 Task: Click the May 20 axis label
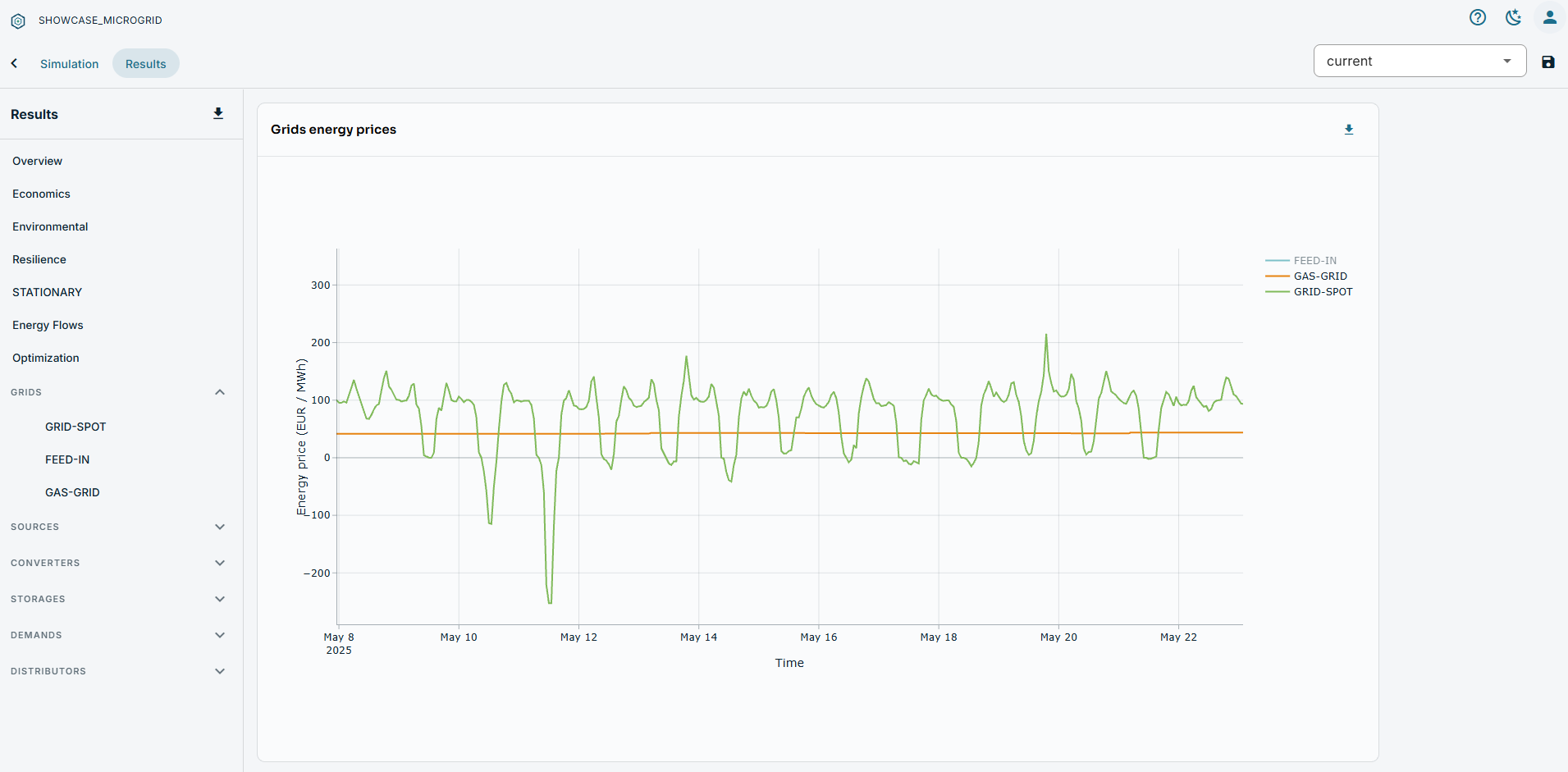pos(1058,637)
